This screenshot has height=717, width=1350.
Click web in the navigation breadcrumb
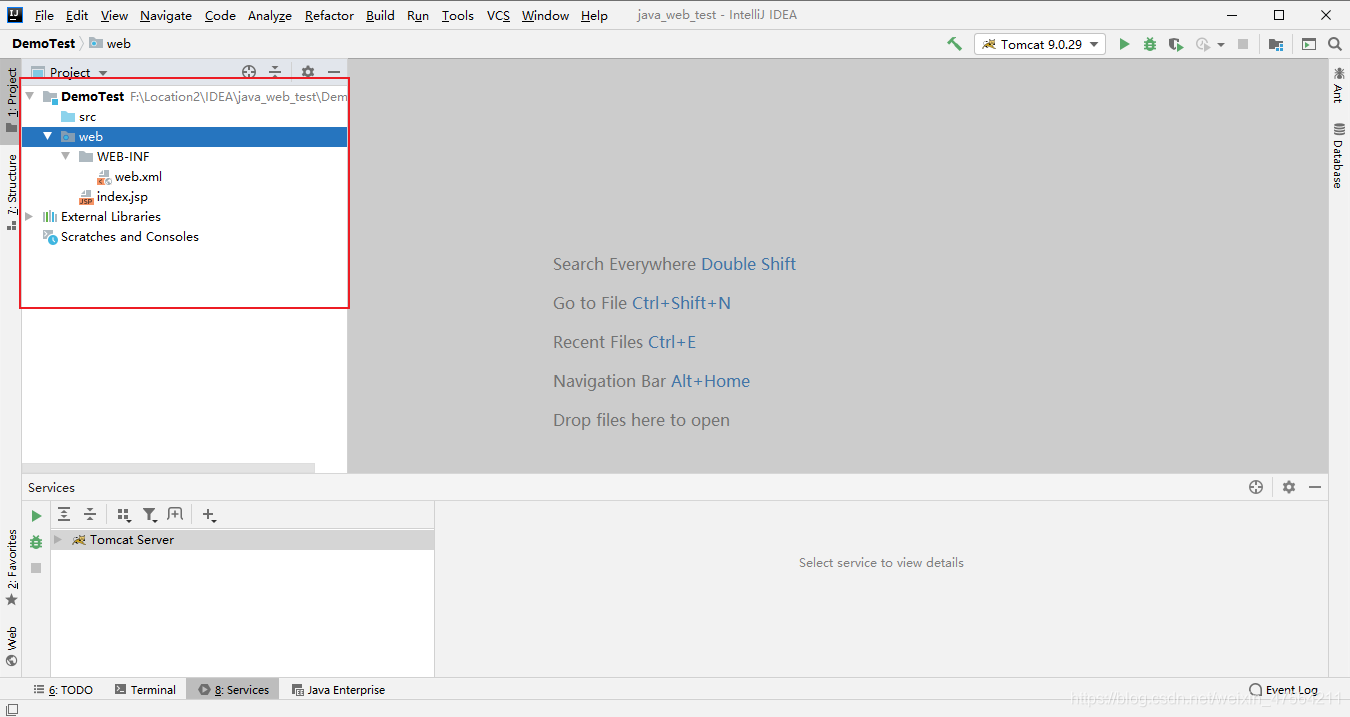(x=110, y=43)
